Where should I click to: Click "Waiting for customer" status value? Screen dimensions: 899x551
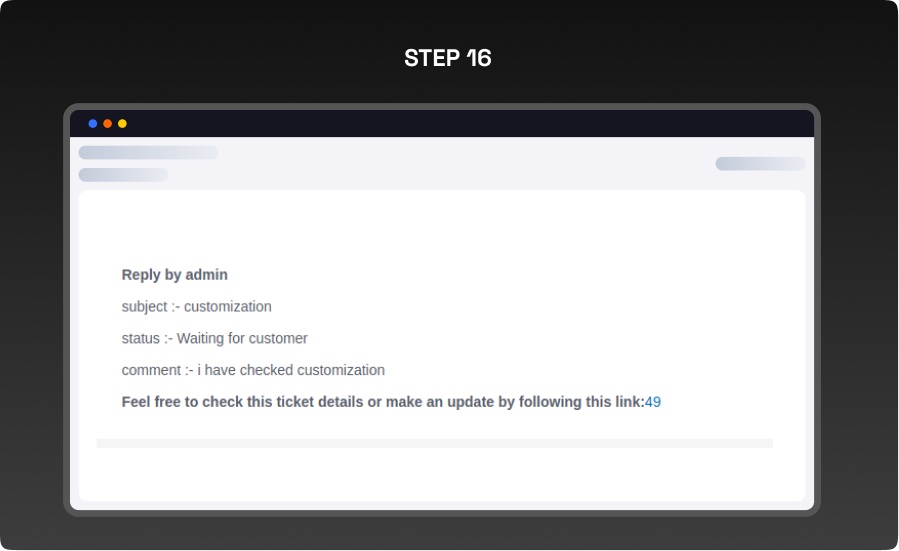click(x=242, y=339)
